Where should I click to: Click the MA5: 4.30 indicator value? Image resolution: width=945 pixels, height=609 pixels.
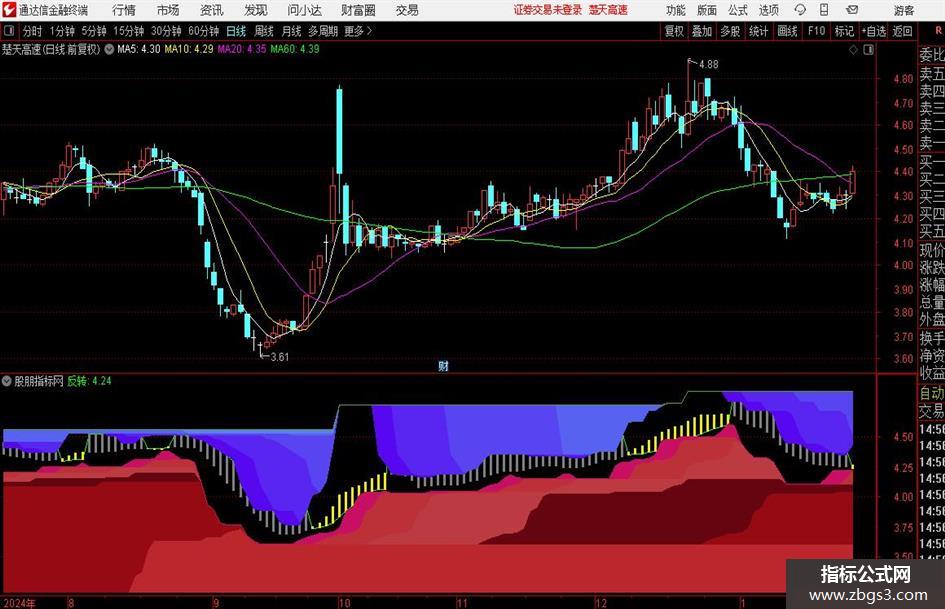click(139, 49)
